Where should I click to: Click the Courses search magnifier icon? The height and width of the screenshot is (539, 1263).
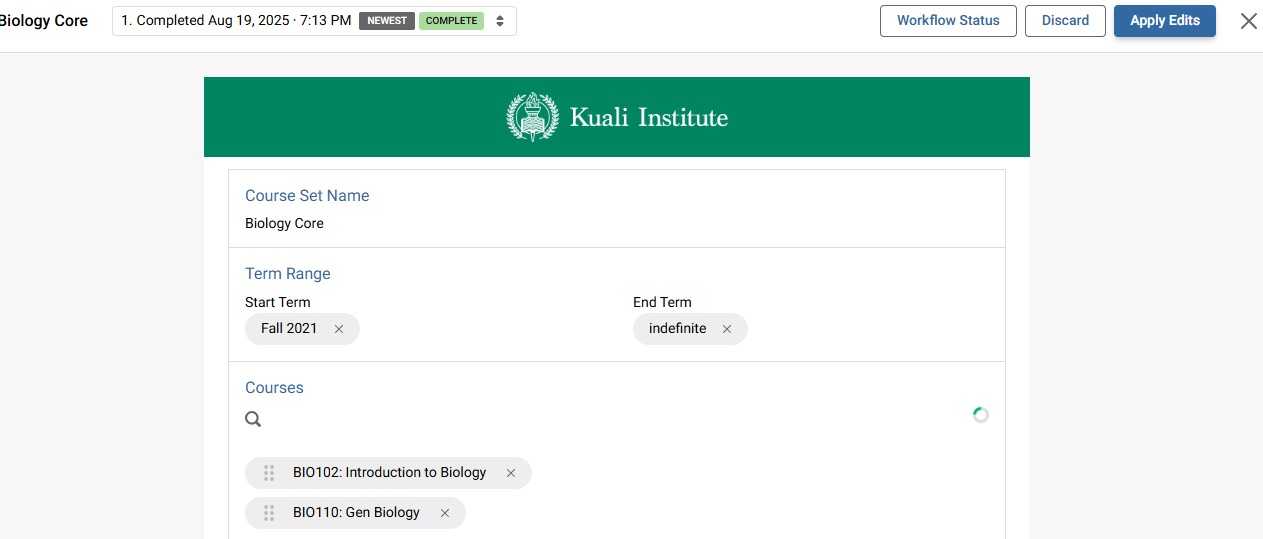[253, 419]
